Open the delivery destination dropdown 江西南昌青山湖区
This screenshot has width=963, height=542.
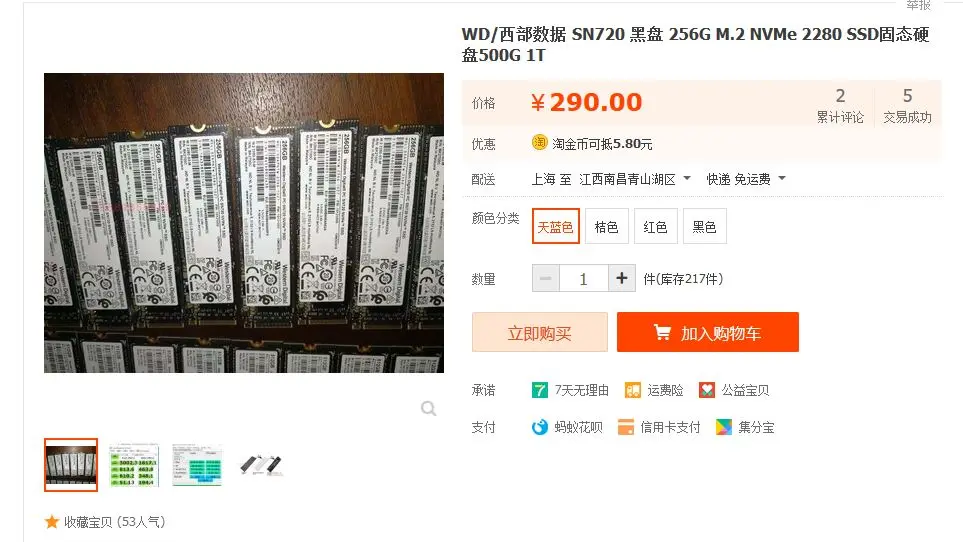[x=635, y=179]
